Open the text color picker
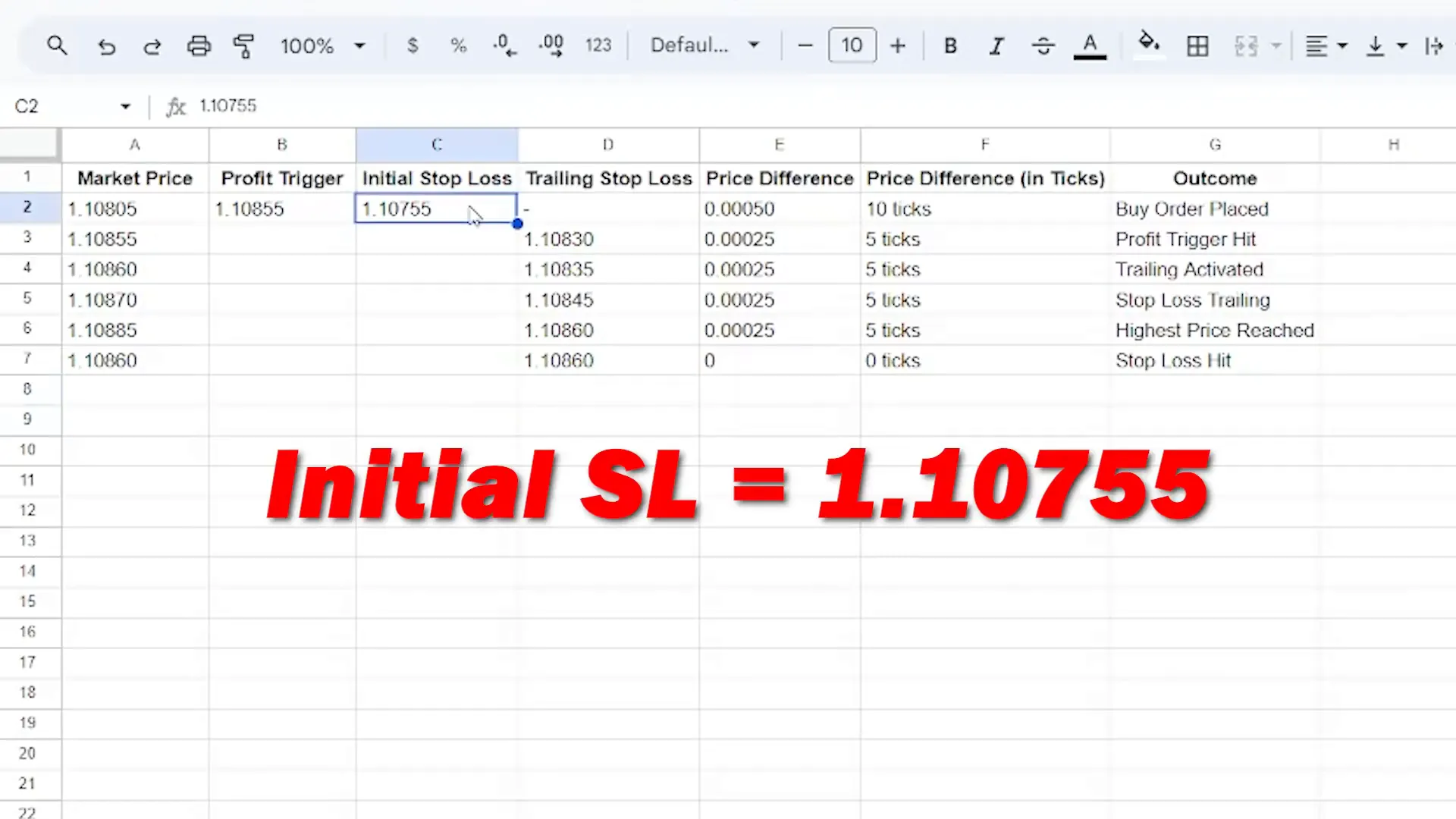The height and width of the screenshot is (819, 1456). point(1090,46)
